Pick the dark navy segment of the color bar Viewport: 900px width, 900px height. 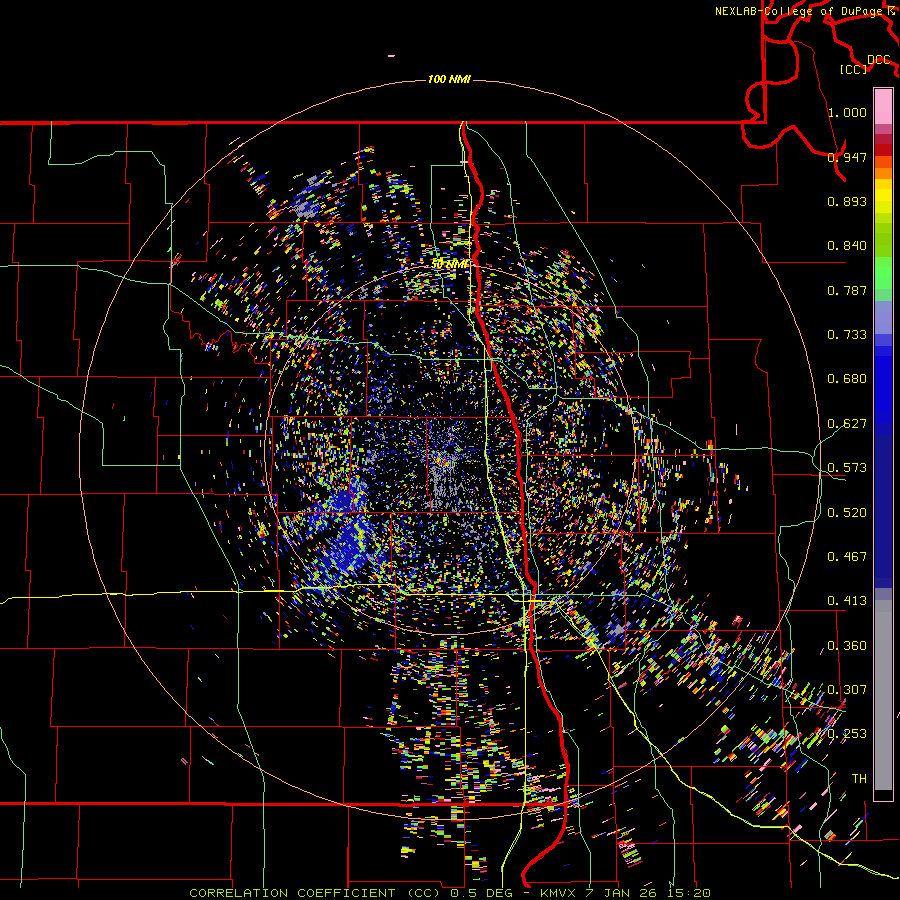click(x=883, y=511)
